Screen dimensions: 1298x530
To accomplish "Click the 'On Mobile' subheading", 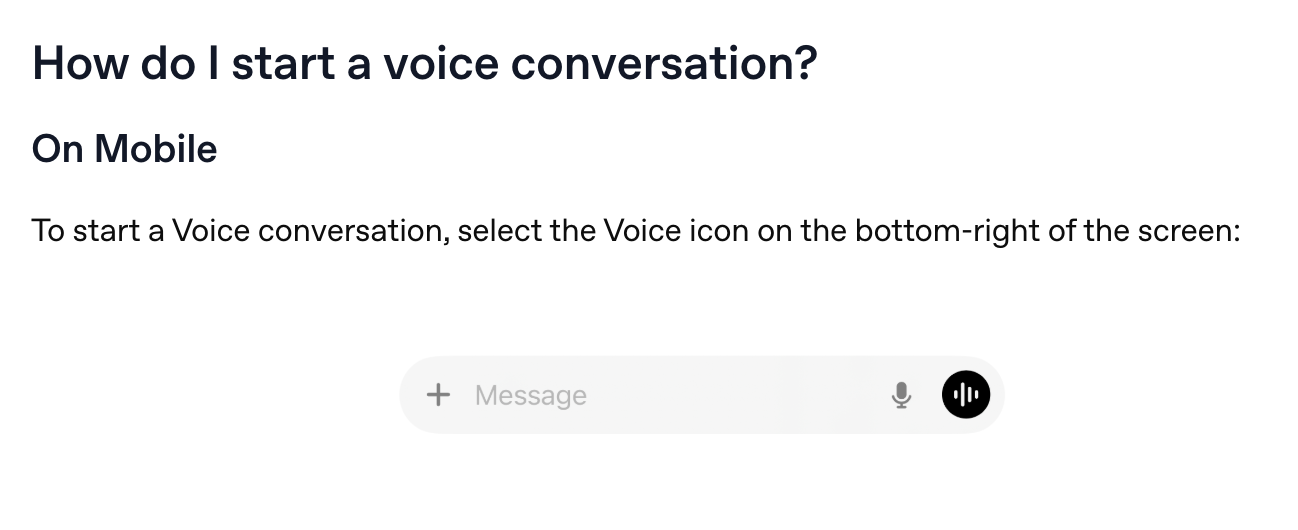I will 125,149.
